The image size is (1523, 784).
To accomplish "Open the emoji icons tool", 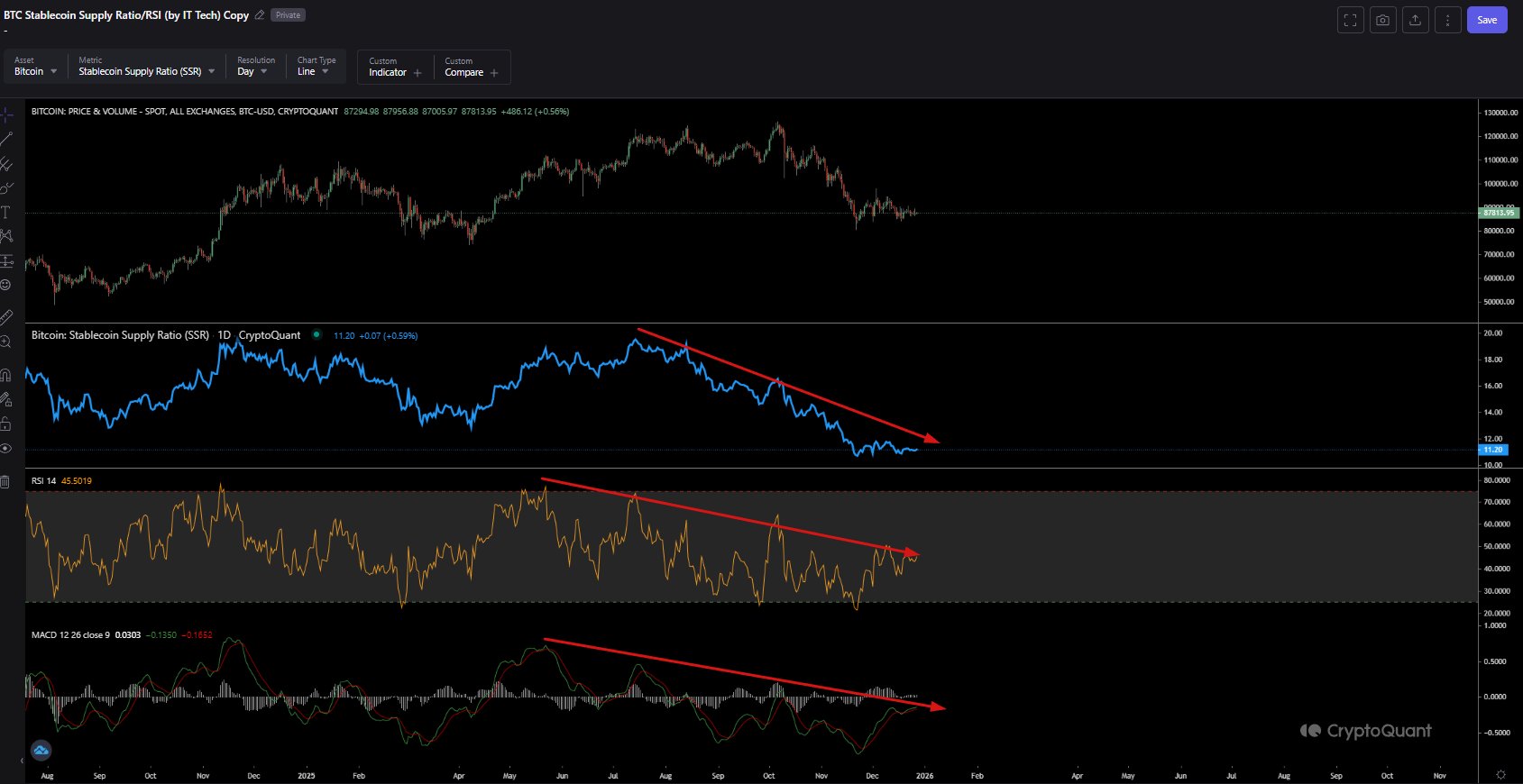I will click(6, 285).
